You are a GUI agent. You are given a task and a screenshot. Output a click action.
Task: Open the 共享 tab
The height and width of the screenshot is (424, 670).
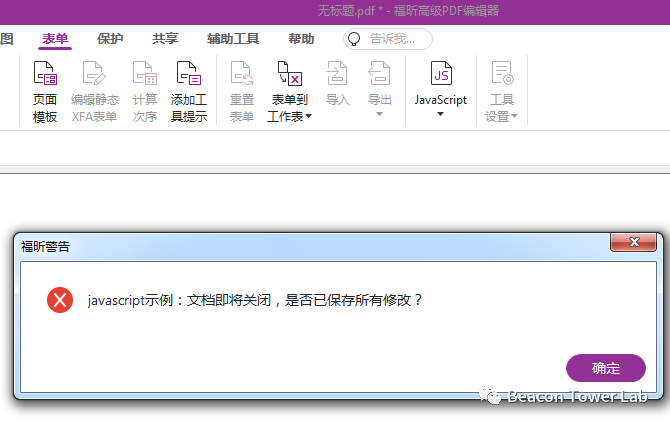tap(165, 39)
